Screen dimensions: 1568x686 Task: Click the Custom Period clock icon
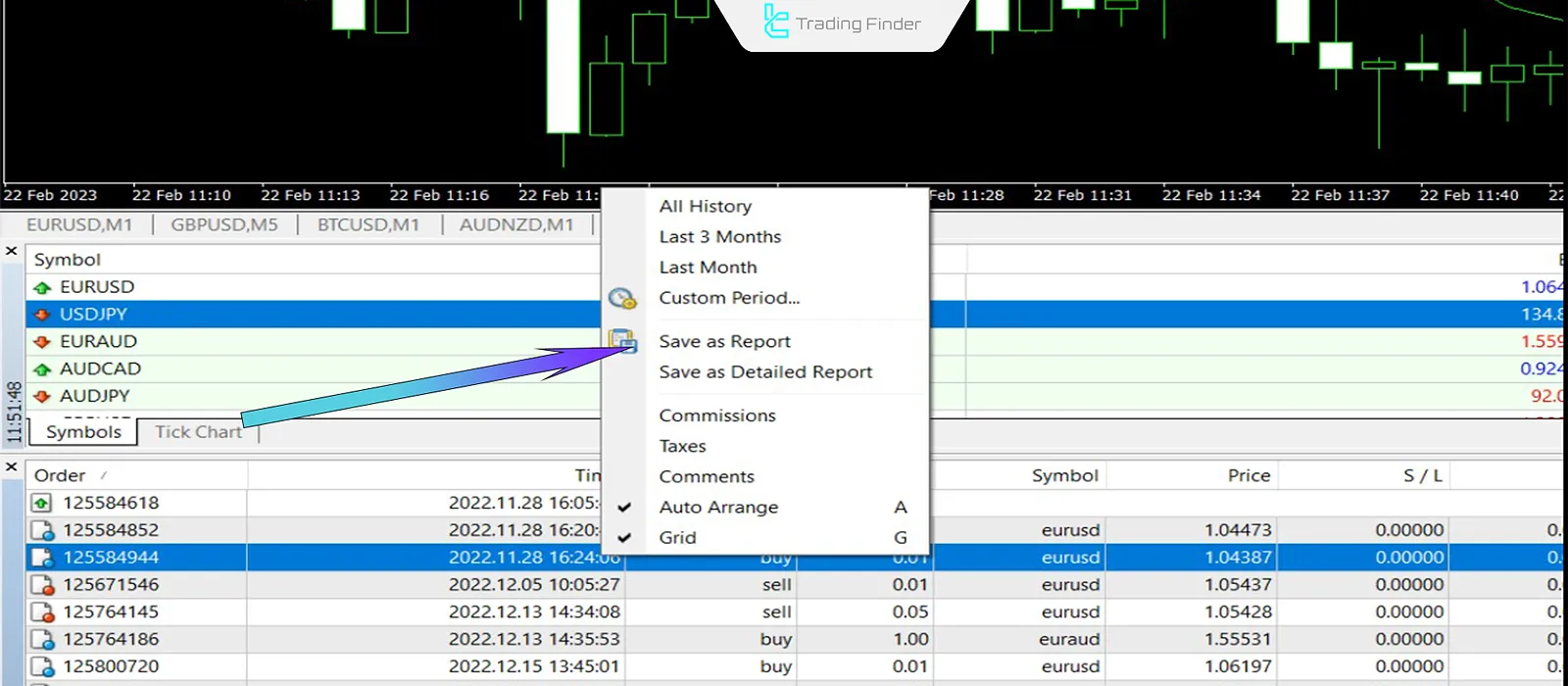[x=622, y=298]
